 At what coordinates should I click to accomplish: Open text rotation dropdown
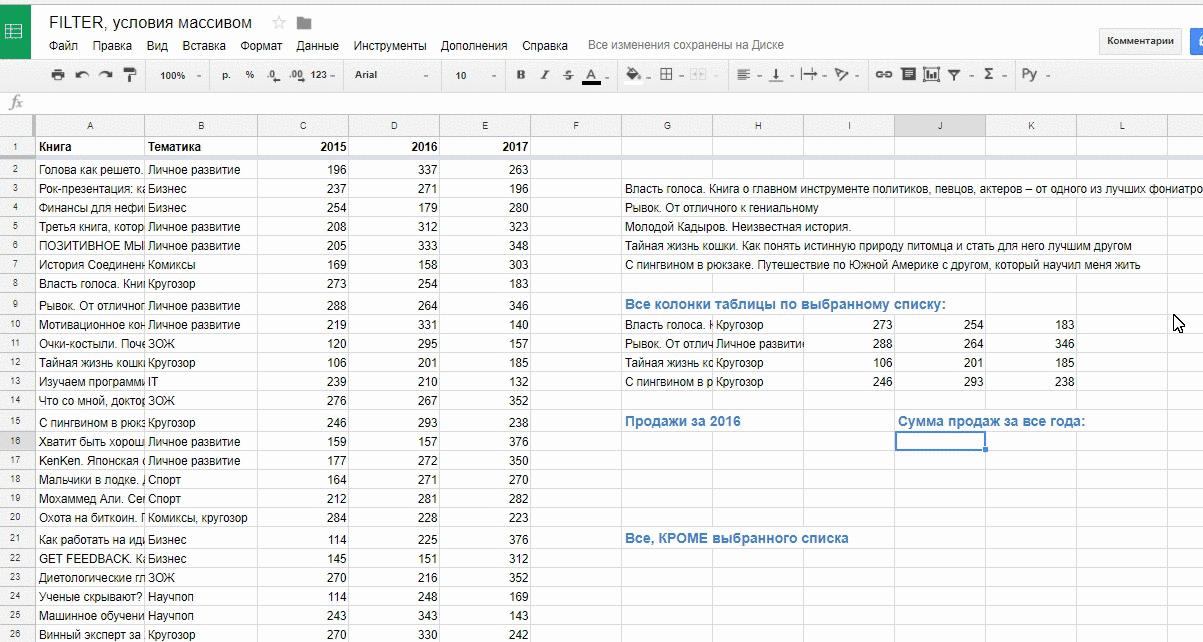pos(846,75)
